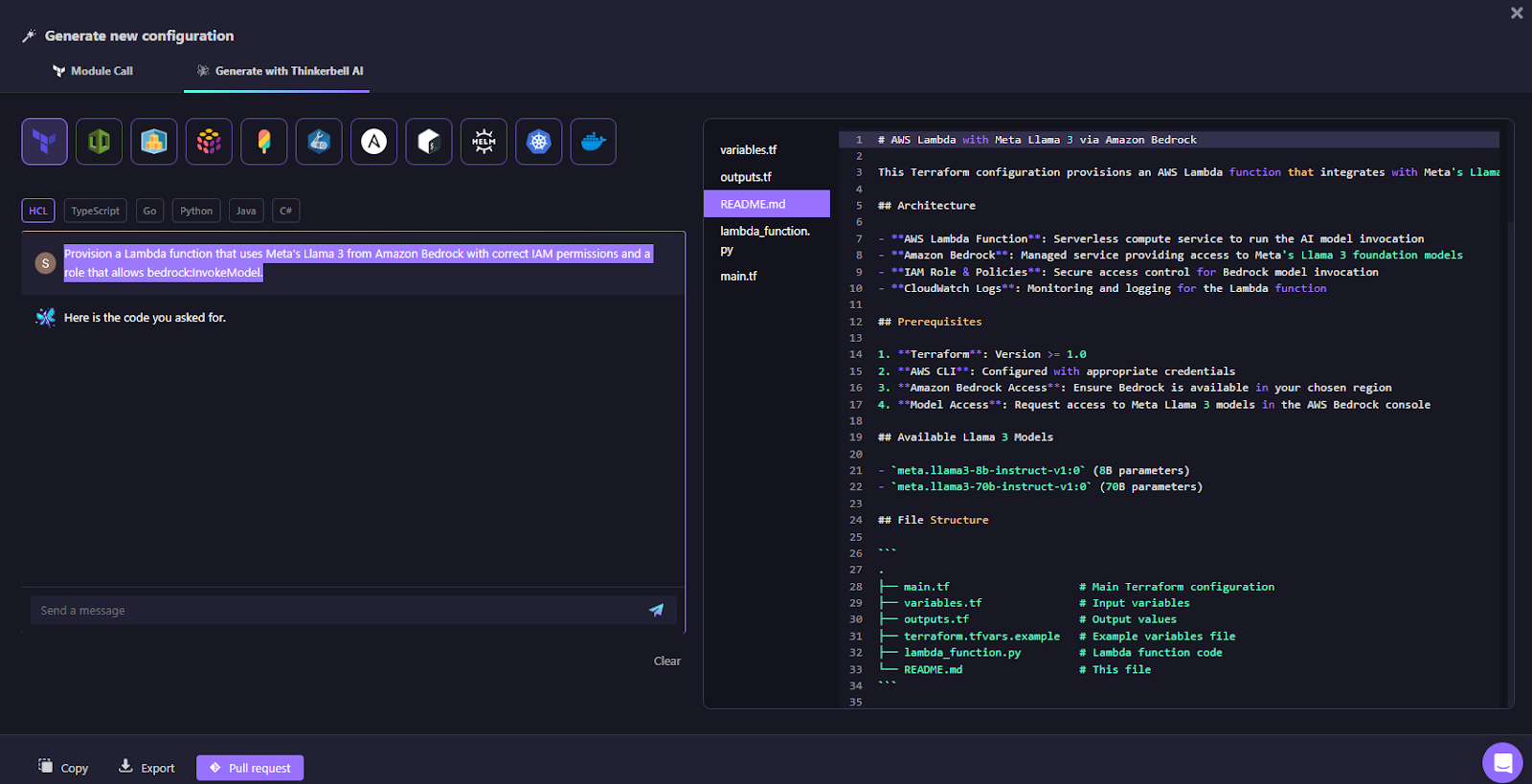The height and width of the screenshot is (784, 1532).
Task: Choose C# language option
Action: (x=286, y=211)
